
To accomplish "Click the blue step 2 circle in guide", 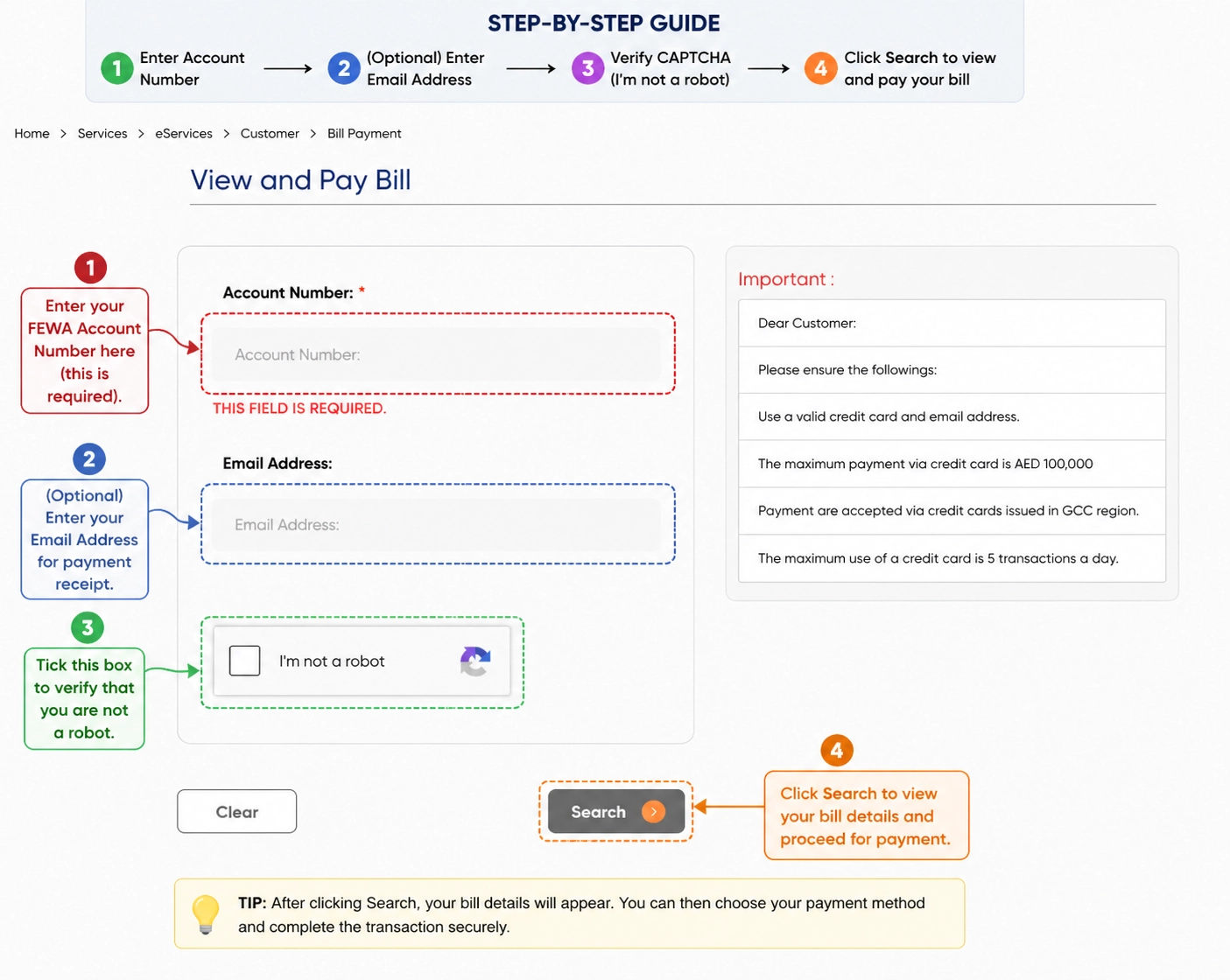I will point(344,68).
